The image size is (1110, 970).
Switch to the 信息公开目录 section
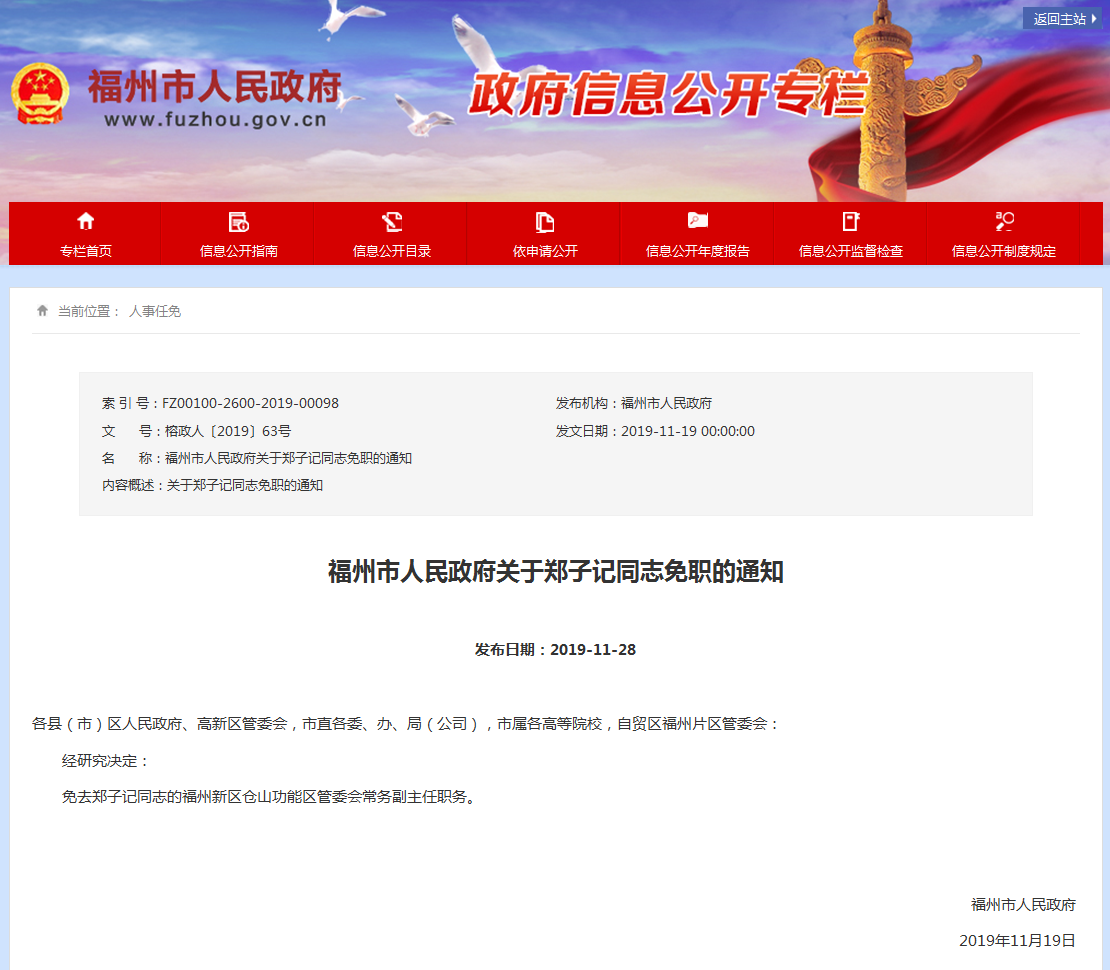coord(391,251)
